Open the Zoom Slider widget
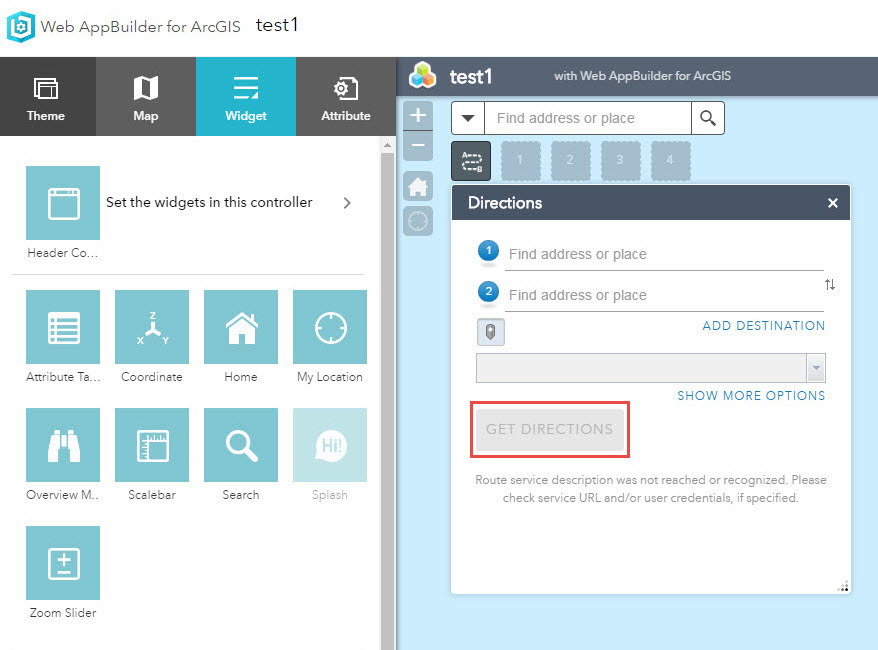This screenshot has height=650, width=878. [63, 563]
